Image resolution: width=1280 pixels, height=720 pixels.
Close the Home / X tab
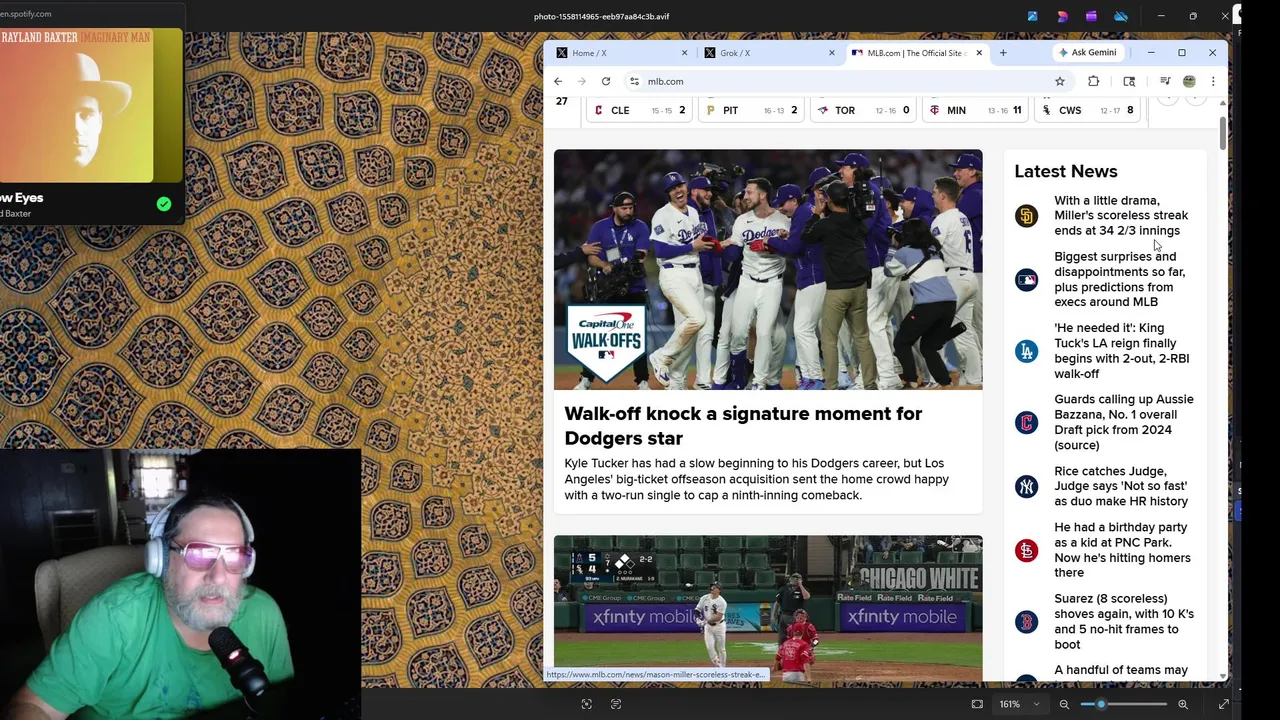pos(685,53)
